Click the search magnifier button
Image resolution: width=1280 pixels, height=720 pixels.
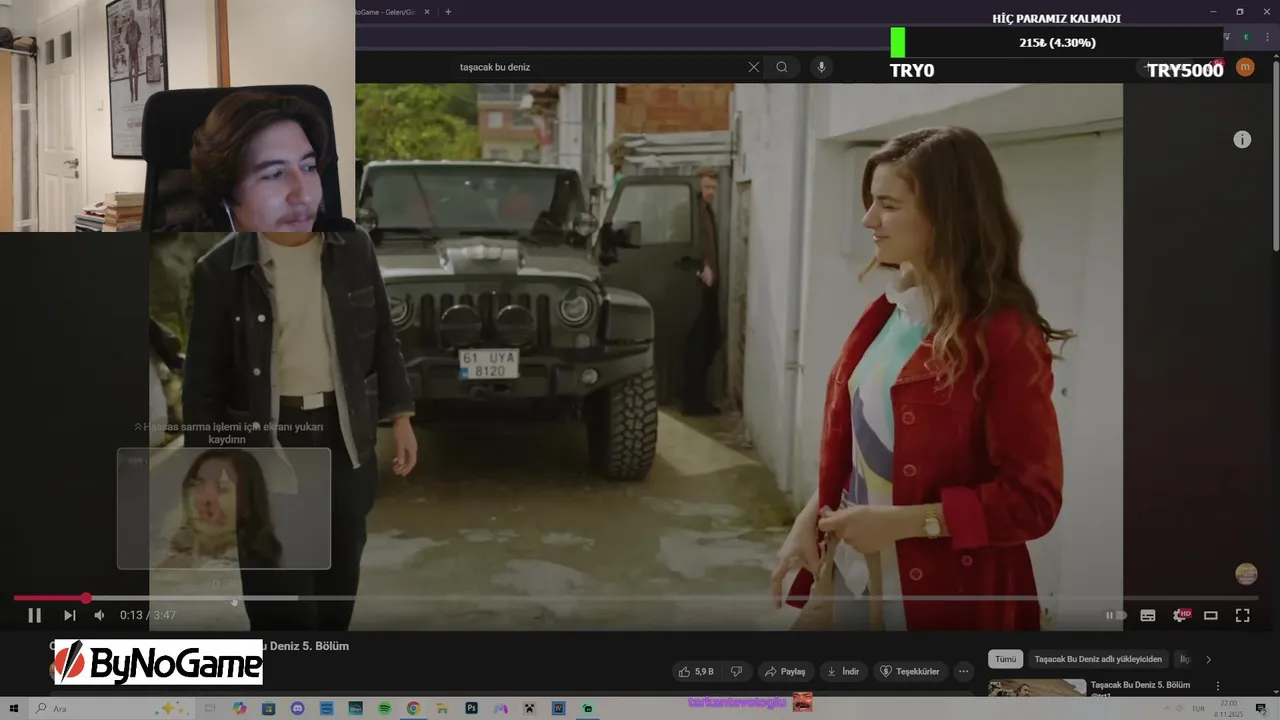coord(782,67)
